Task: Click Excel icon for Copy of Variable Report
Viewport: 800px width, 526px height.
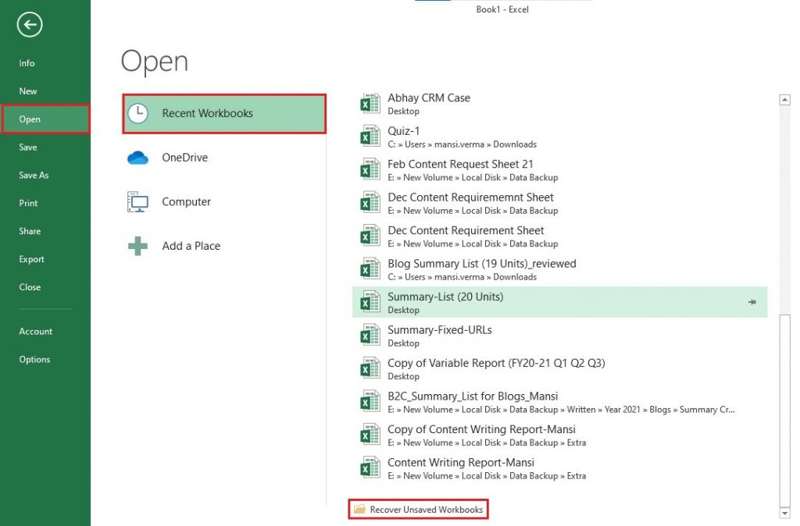Action: point(370,369)
